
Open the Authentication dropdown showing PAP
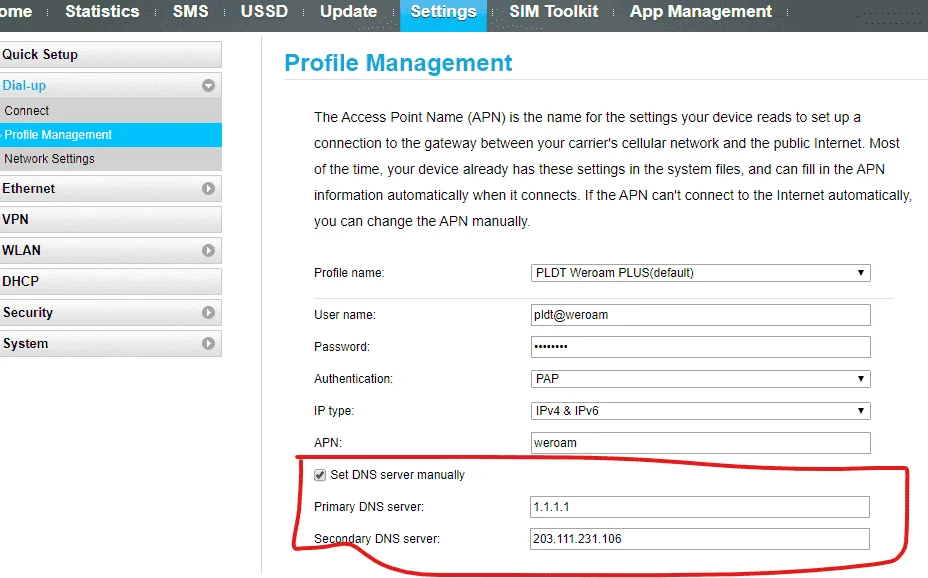point(701,379)
